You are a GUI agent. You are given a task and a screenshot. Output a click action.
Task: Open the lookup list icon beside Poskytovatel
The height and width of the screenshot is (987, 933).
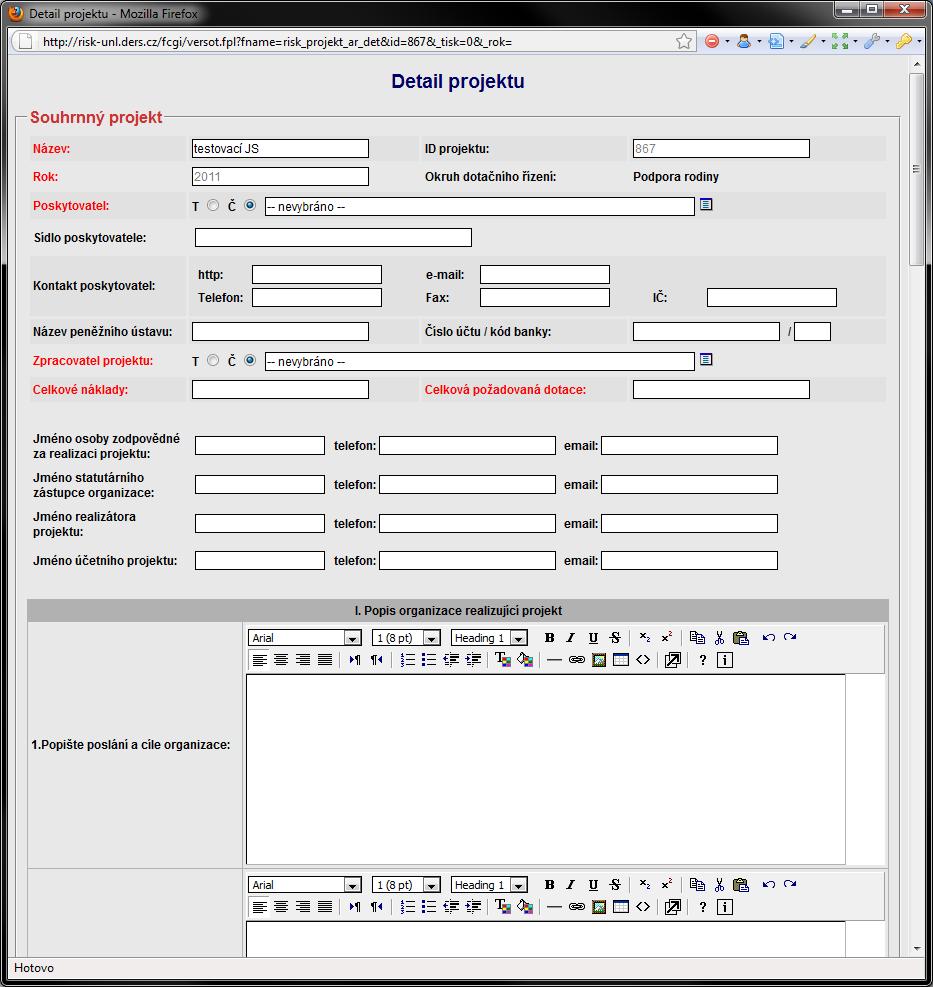click(x=706, y=205)
